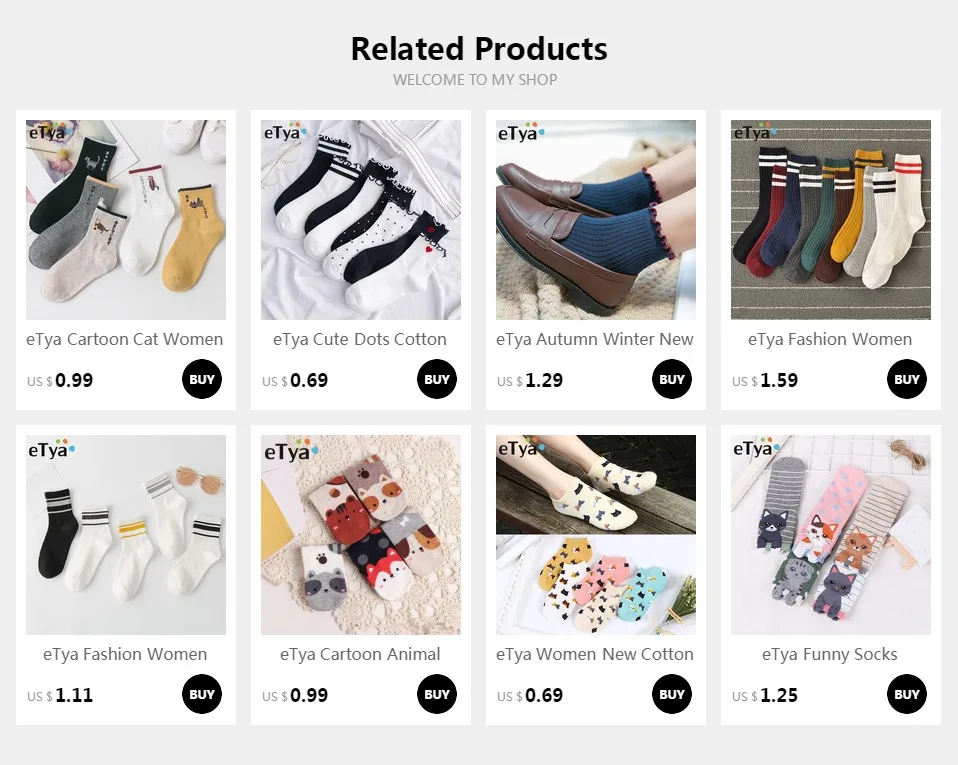The width and height of the screenshot is (958, 765).
Task: Click BUY for eTya Women New Cotton socks
Action: point(671,694)
